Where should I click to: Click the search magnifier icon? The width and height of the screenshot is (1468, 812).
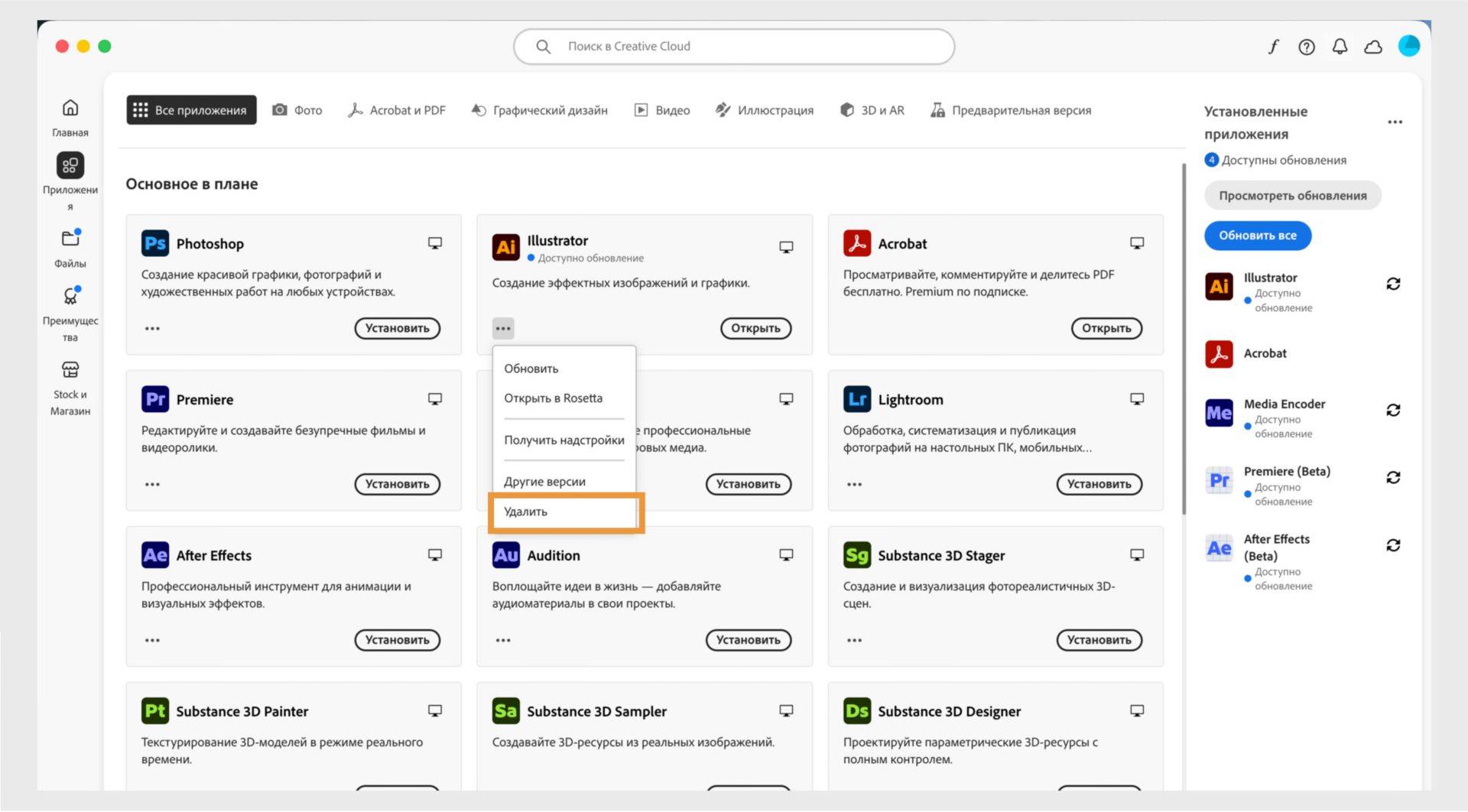(x=543, y=47)
